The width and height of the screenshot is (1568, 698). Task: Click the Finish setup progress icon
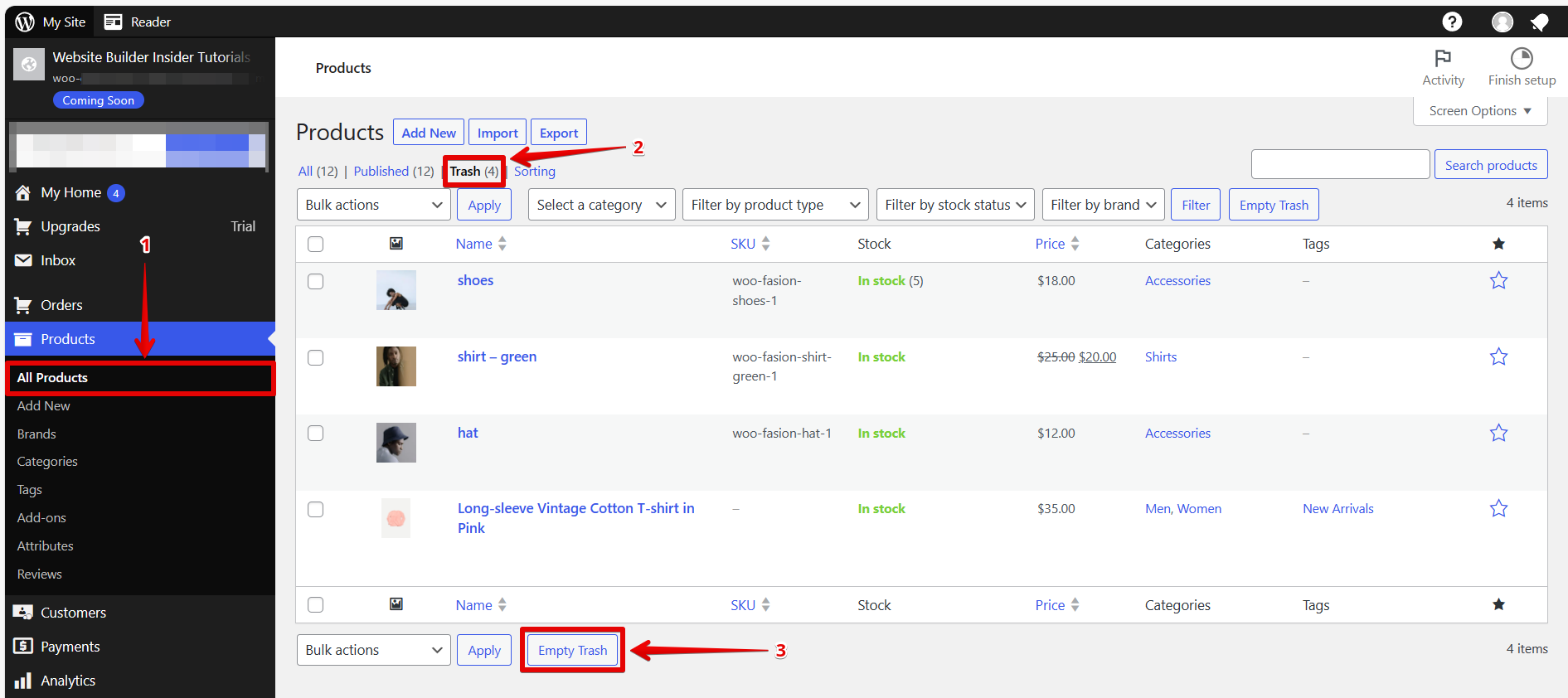[1522, 58]
